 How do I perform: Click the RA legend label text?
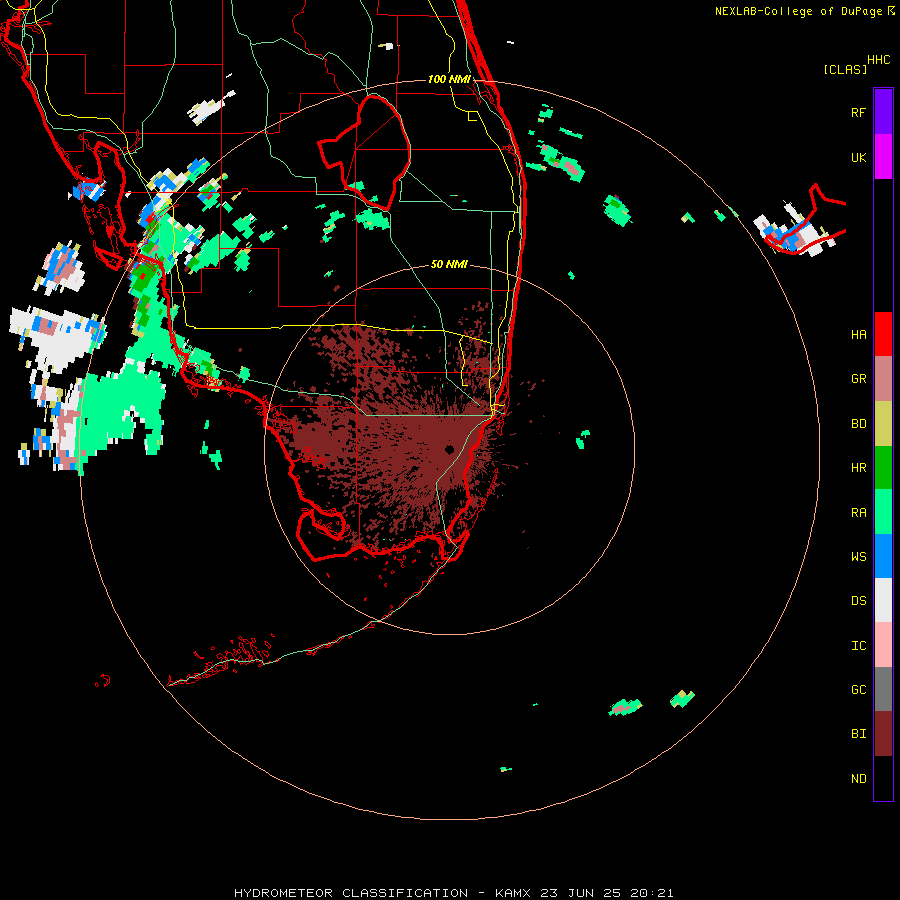858,513
